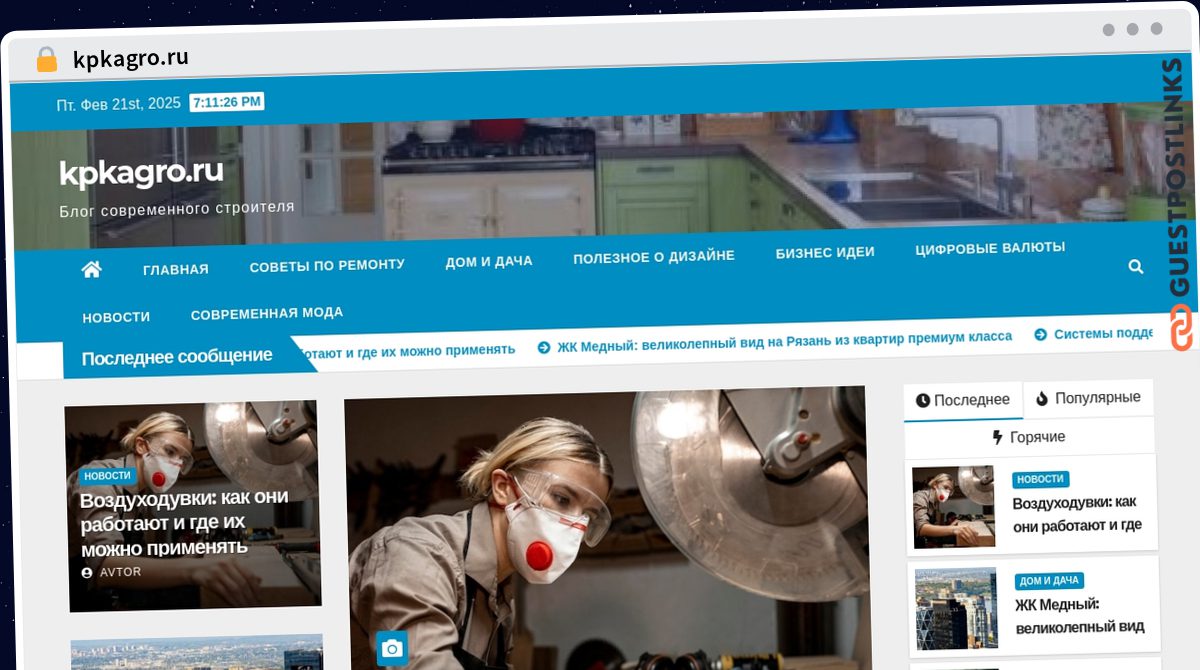
Task: Click tagline Блог современного строителя
Action: click(177, 209)
